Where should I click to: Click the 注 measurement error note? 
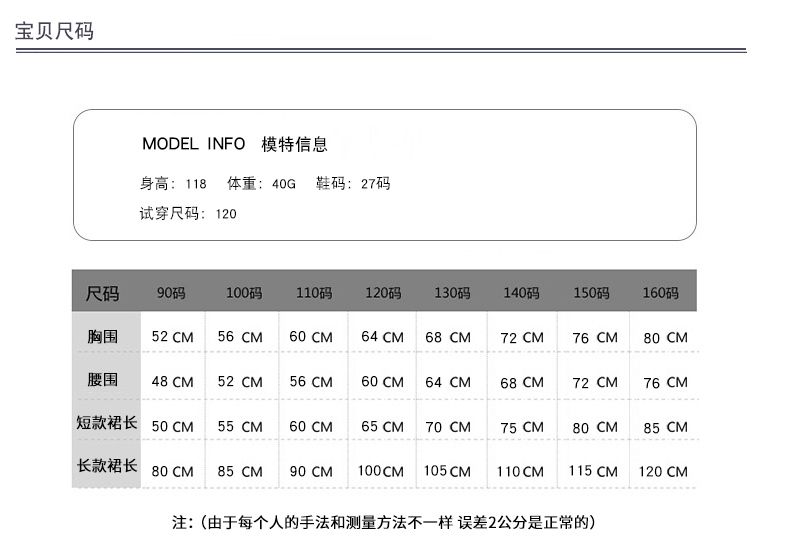[384, 522]
